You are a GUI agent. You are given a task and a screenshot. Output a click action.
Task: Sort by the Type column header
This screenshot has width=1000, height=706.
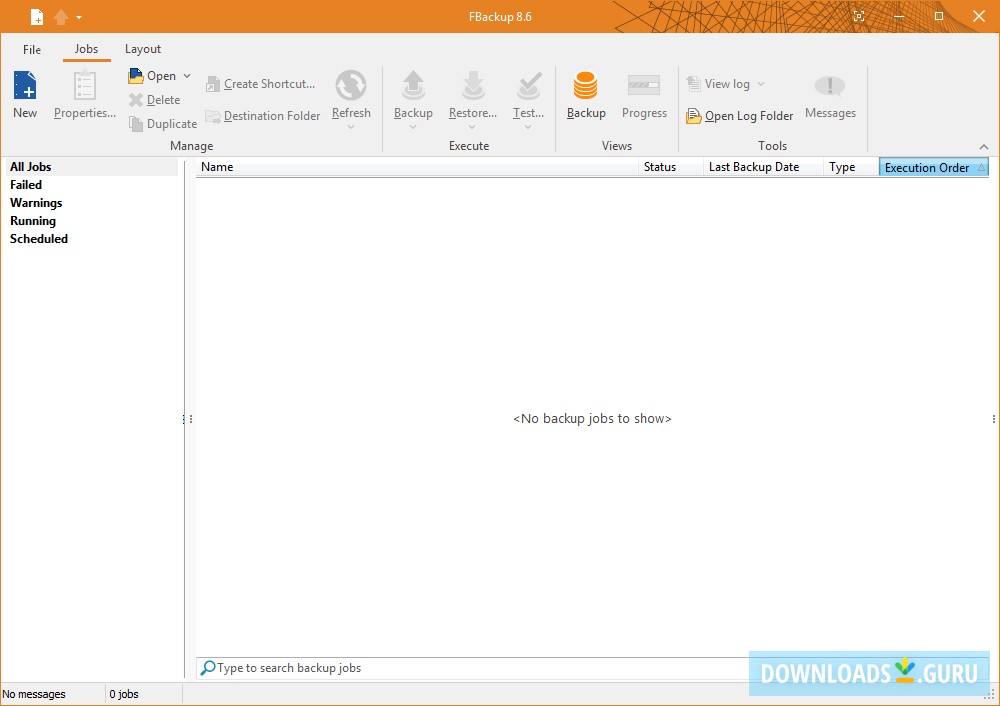point(851,167)
